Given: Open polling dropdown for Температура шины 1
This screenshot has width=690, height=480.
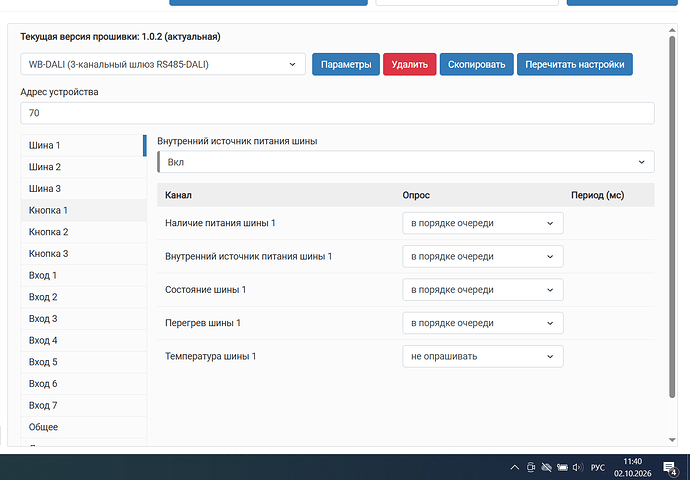Looking at the screenshot, I should click(483, 356).
